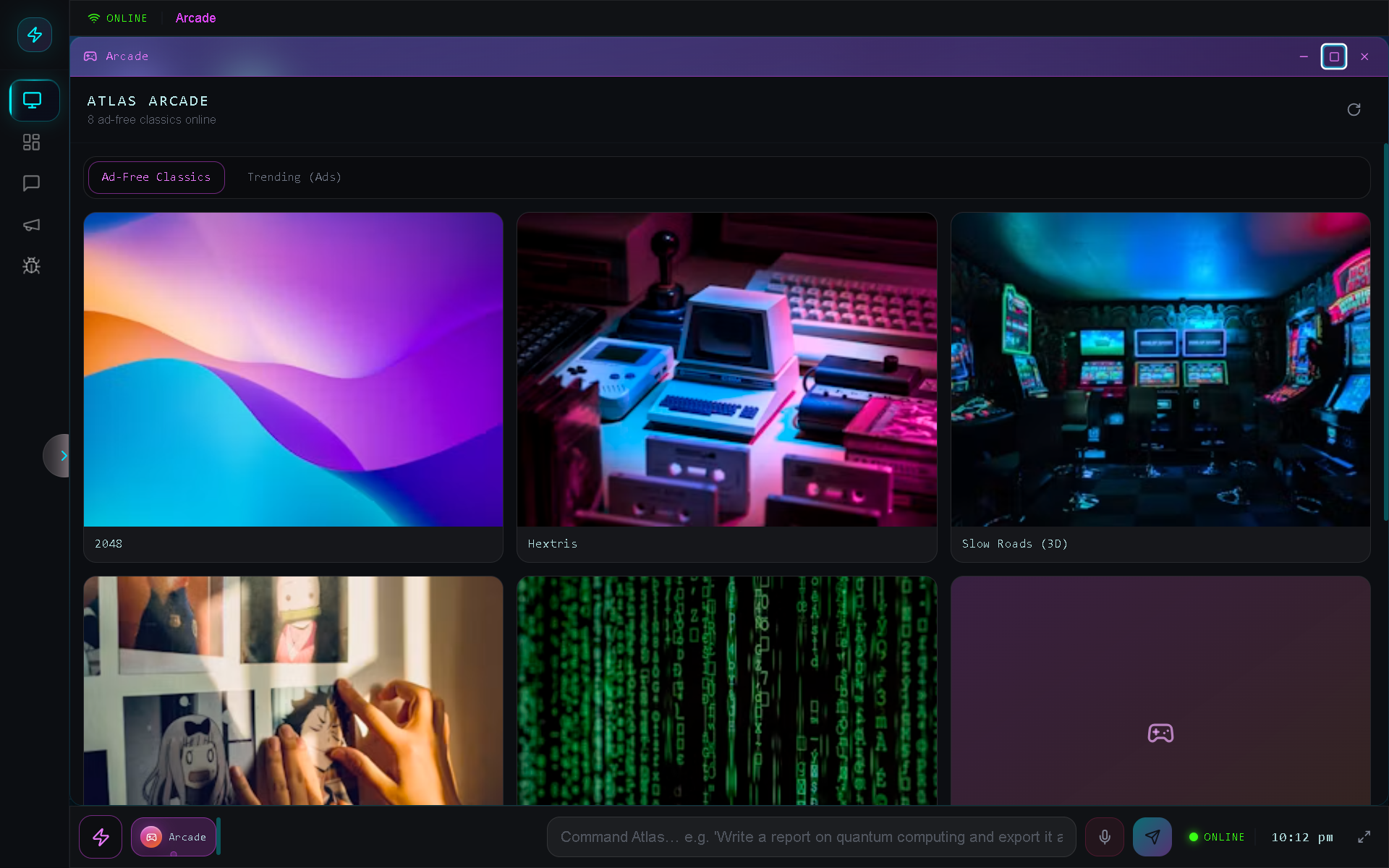Click the gamepad icon in the Arcade title bar
Image resolution: width=1389 pixels, height=868 pixels.
coord(90,56)
